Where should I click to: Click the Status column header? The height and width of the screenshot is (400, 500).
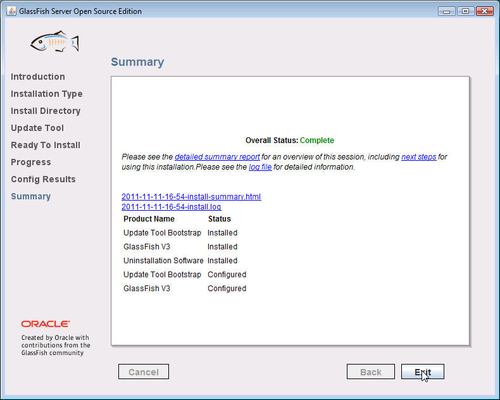219,219
